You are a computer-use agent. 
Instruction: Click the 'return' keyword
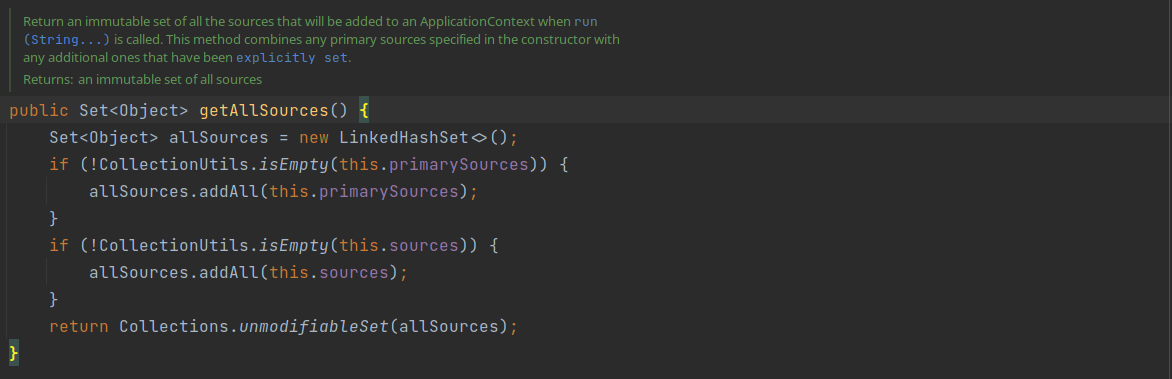coord(78,326)
